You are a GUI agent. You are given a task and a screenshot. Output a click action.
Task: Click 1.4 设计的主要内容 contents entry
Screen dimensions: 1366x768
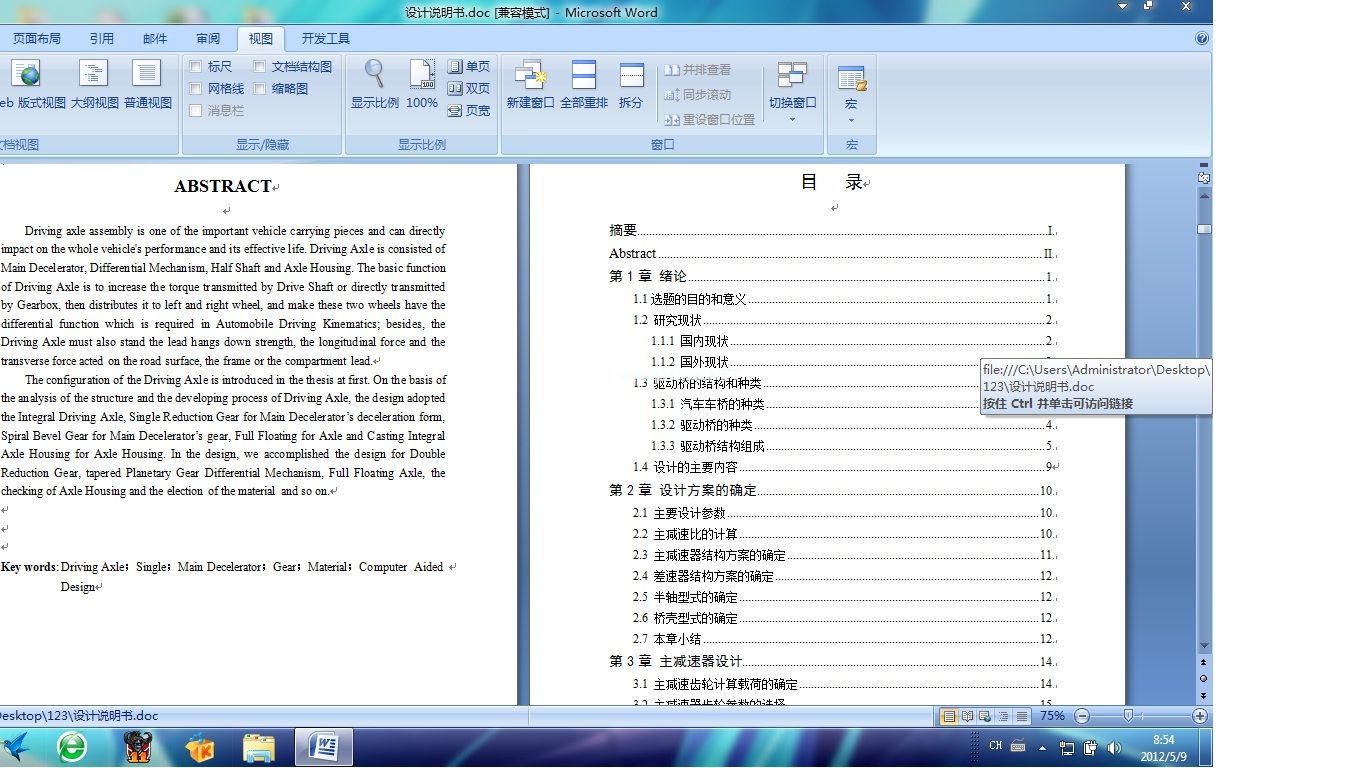click(x=845, y=467)
